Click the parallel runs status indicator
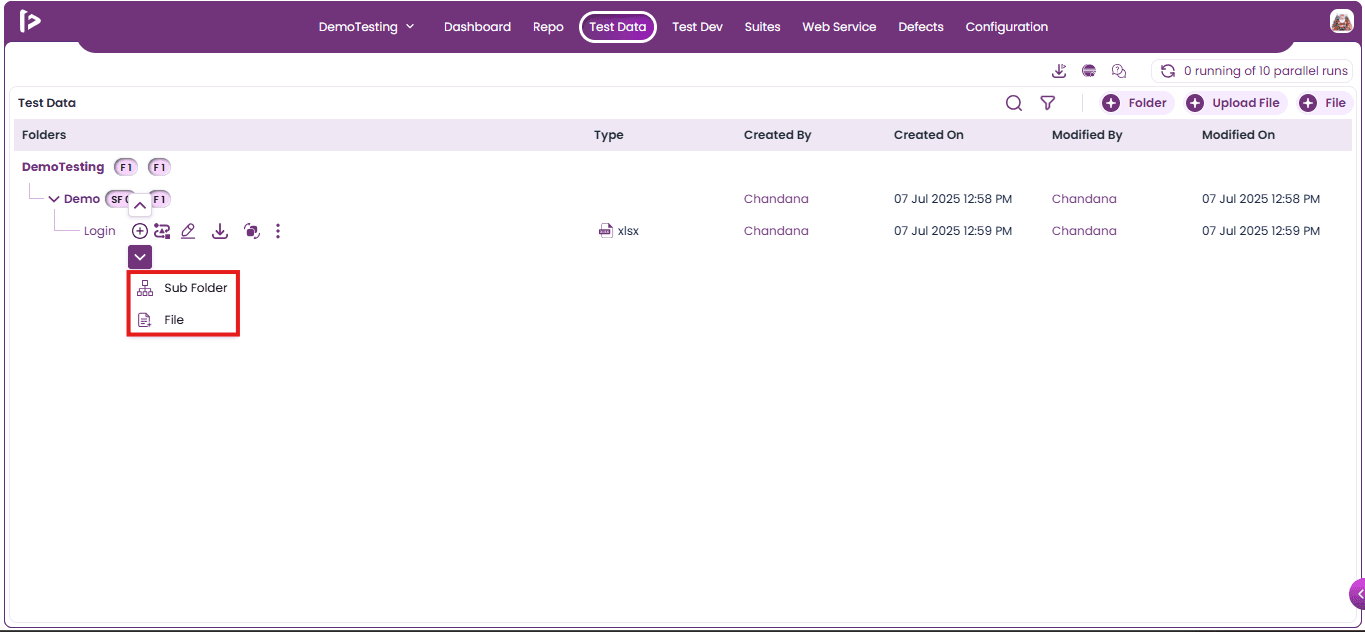The width and height of the screenshot is (1365, 632). [x=1253, y=71]
